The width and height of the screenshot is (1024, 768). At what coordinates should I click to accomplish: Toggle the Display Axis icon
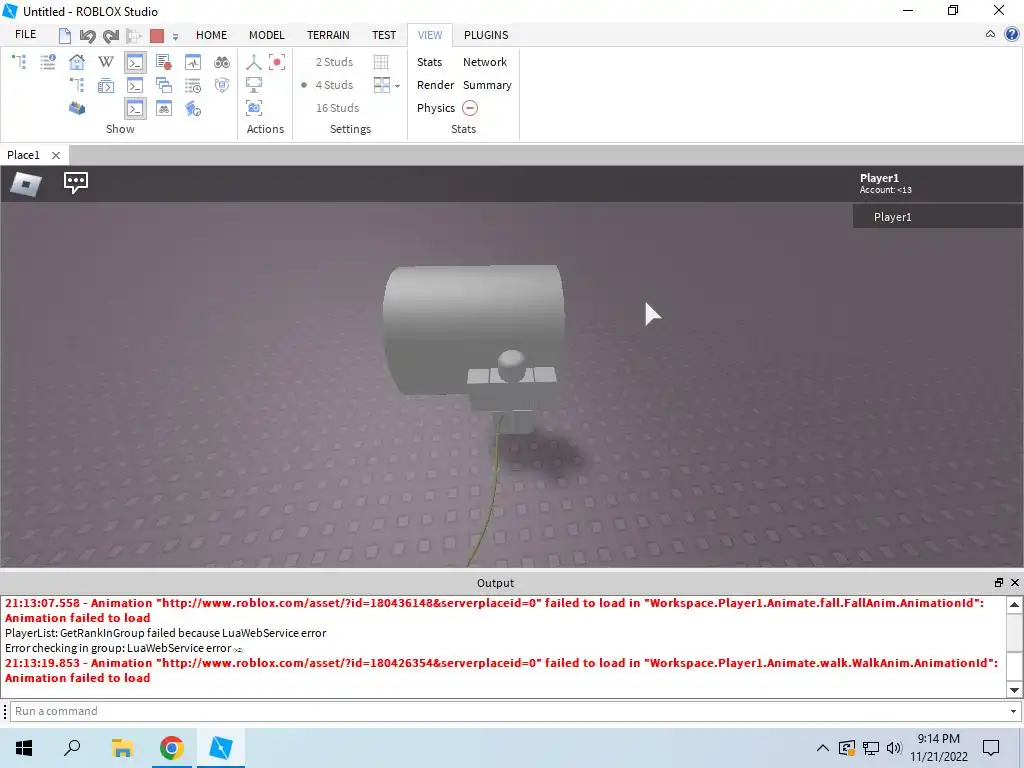point(254,62)
